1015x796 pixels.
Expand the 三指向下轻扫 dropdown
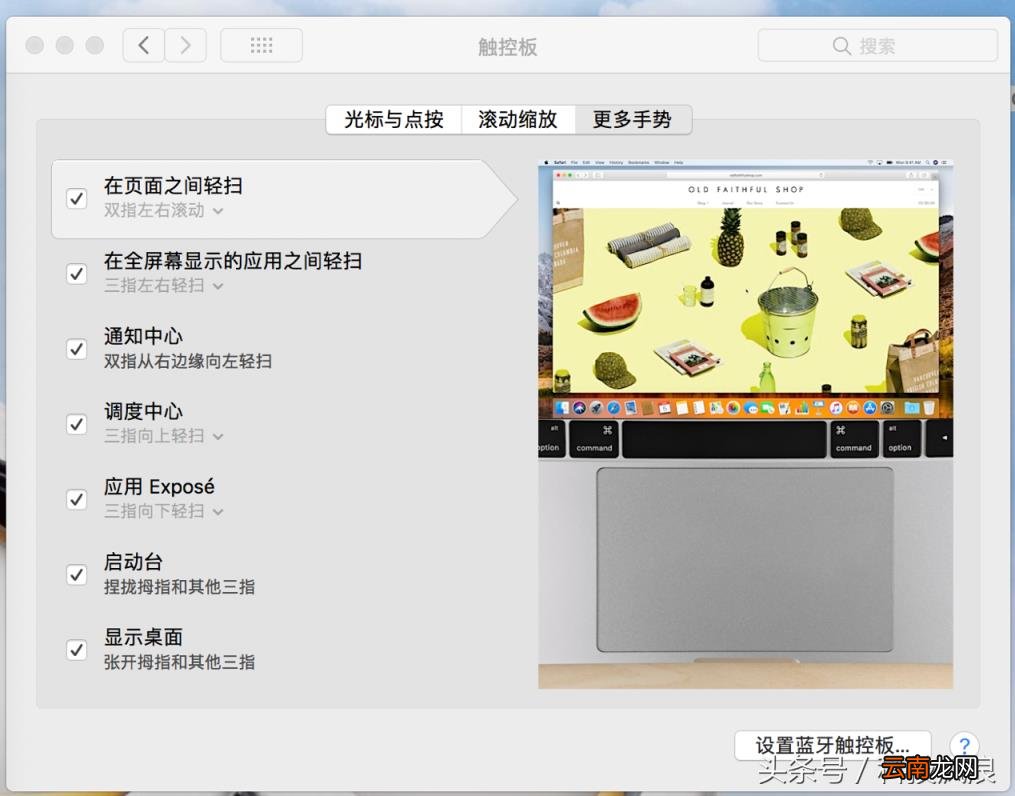click(x=164, y=511)
